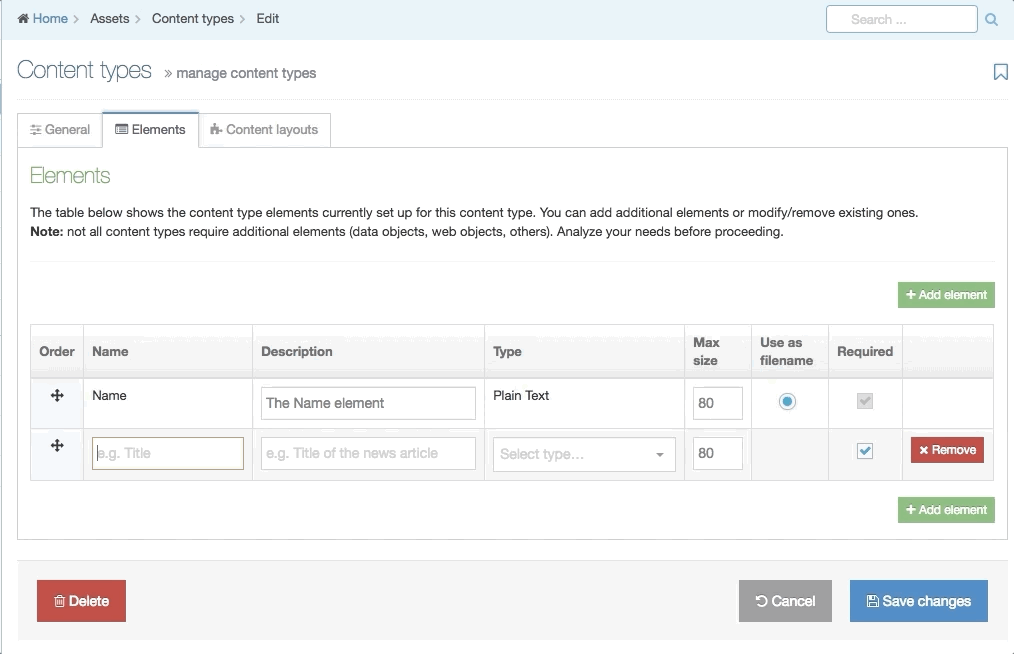The image size is (1014, 654).
Task: Uncheck the Required checkbox on the new row
Action: (x=864, y=449)
